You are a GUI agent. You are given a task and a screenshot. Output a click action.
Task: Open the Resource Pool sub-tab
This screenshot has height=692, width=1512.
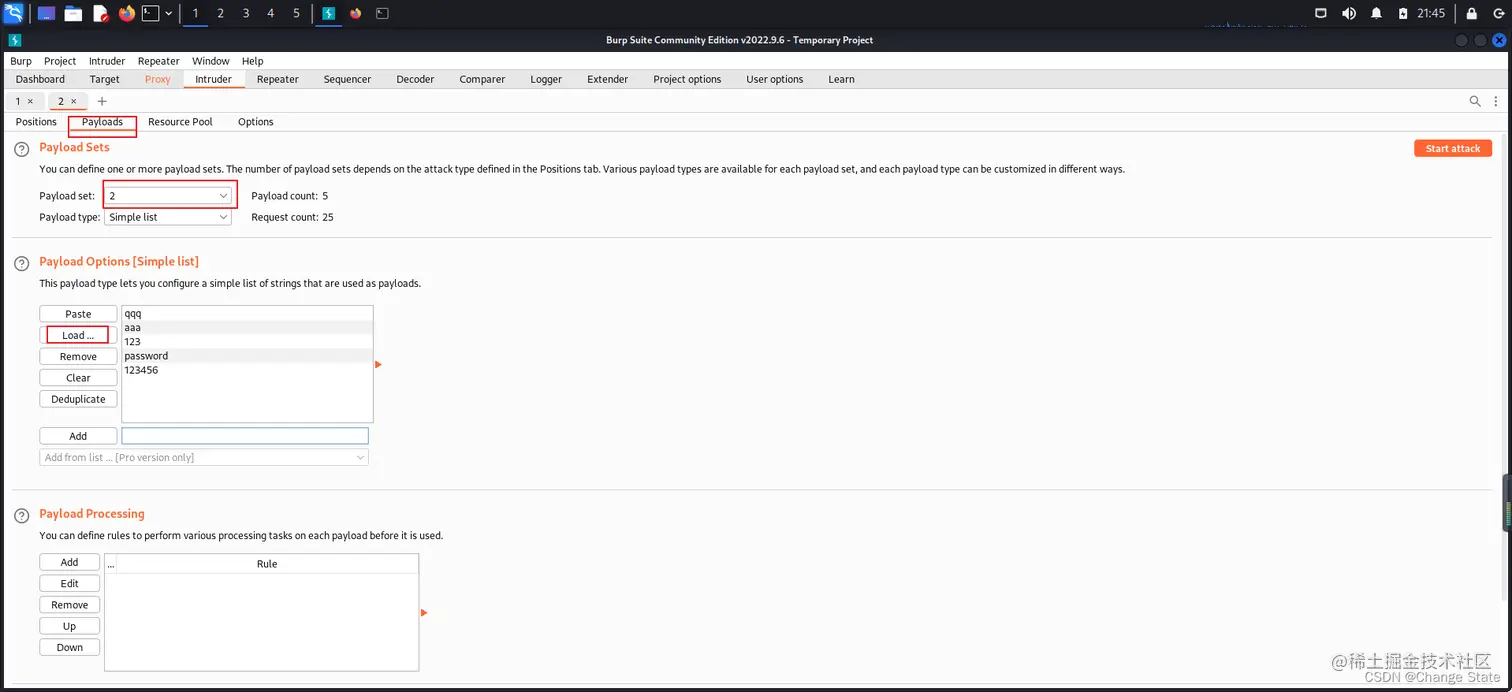(180, 122)
